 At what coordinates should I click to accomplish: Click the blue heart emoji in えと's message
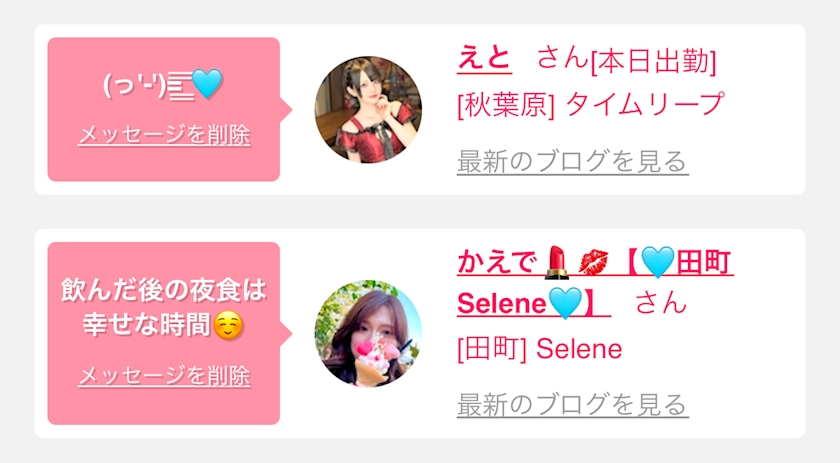(x=207, y=84)
